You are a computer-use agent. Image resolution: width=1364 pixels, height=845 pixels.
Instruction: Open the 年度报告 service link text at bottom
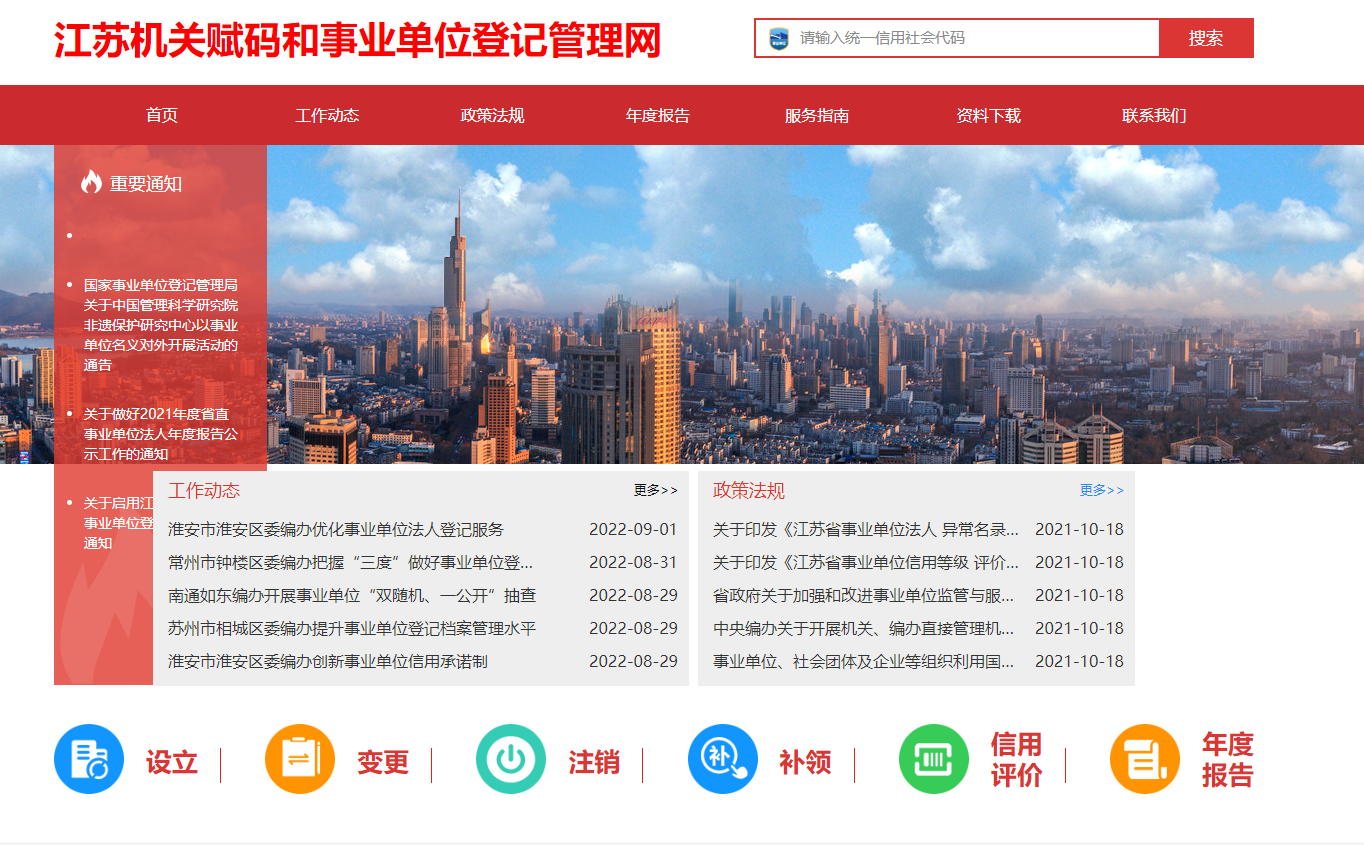[1228, 760]
